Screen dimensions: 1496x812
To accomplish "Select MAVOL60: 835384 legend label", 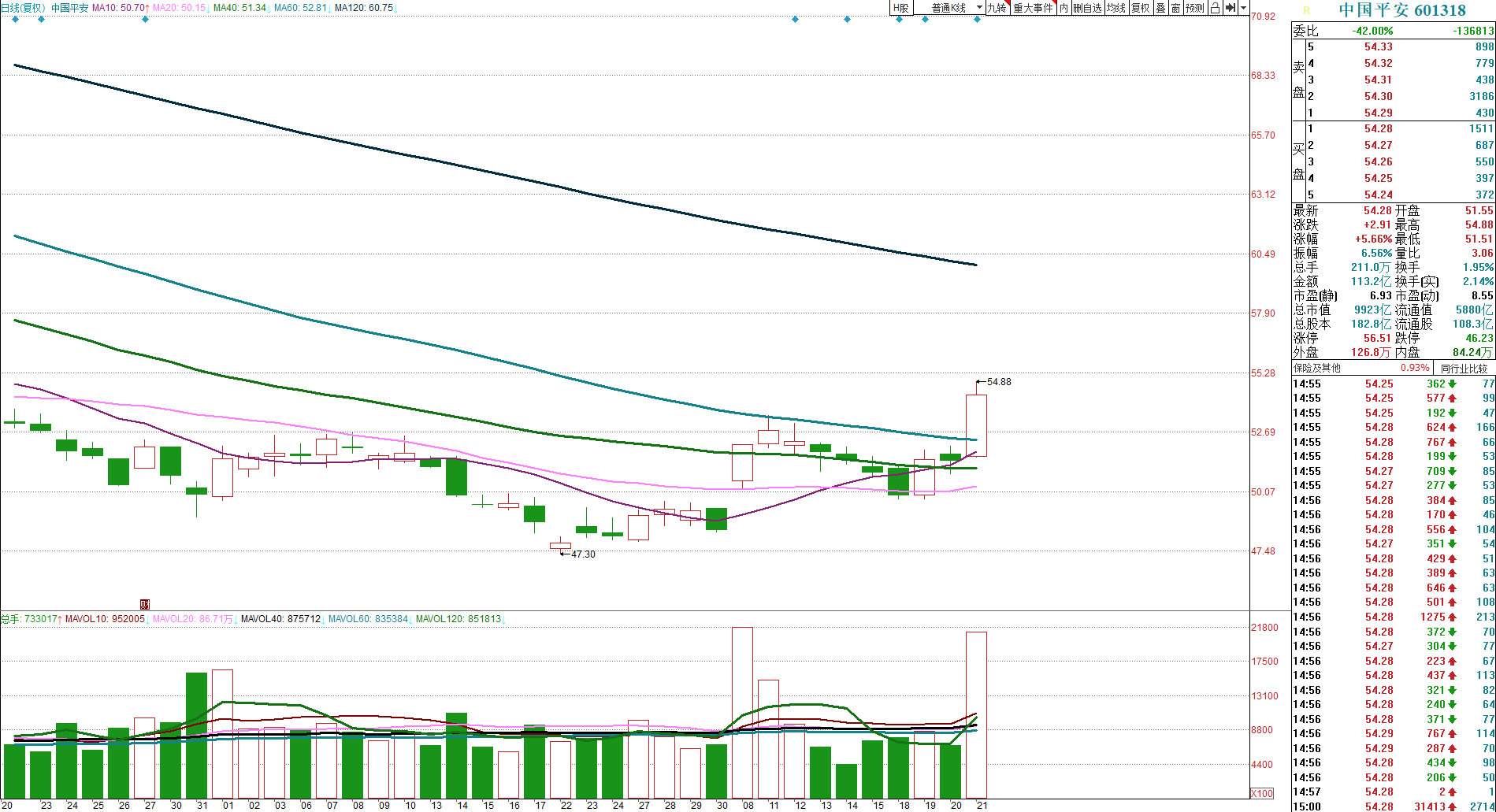I will pyautogui.click(x=369, y=619).
